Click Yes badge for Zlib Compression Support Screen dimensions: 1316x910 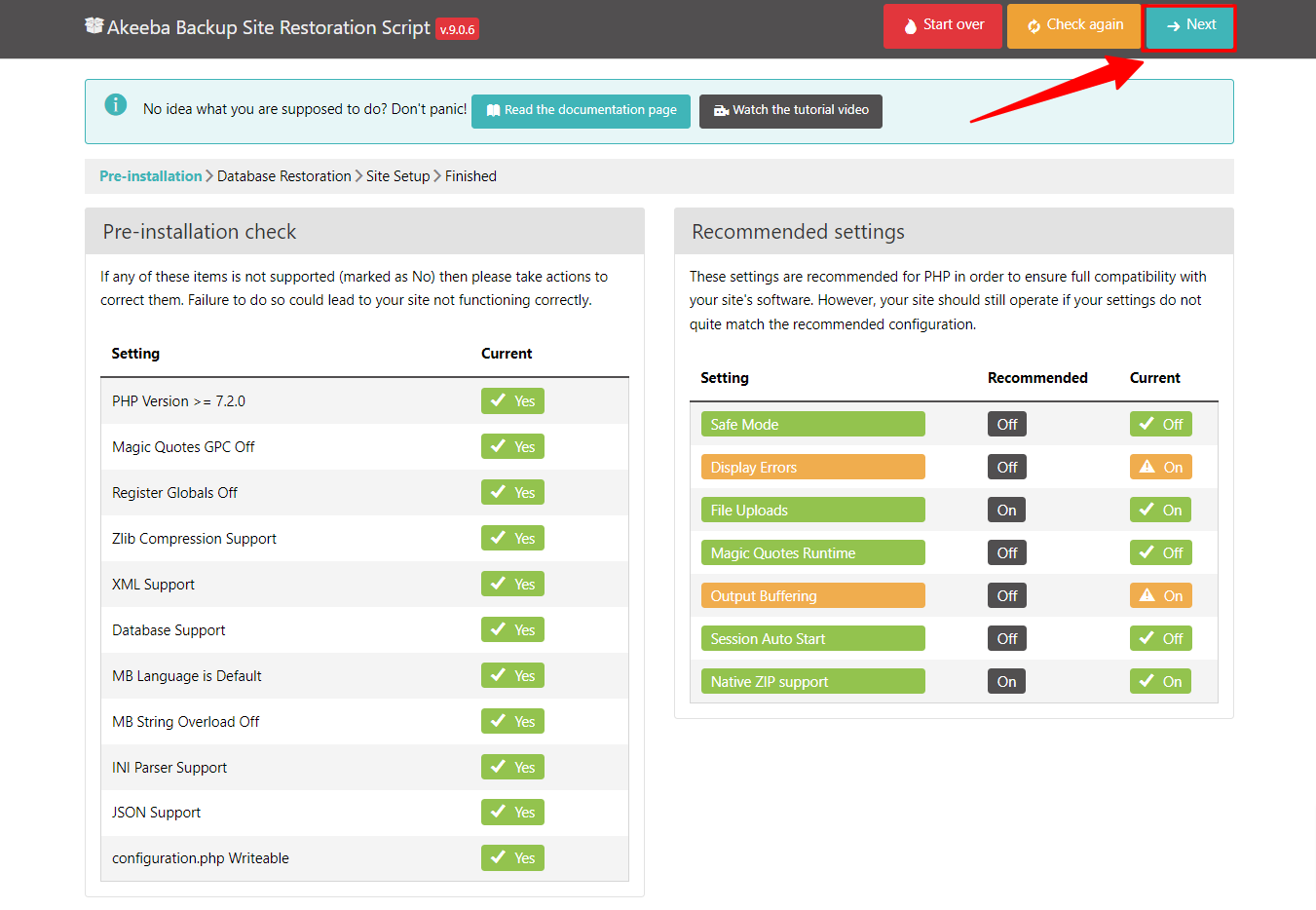tap(512, 538)
